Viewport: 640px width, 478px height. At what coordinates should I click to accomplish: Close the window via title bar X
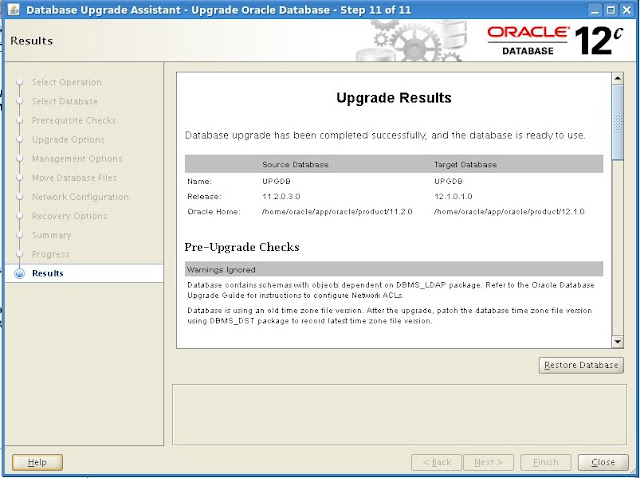[627, 10]
